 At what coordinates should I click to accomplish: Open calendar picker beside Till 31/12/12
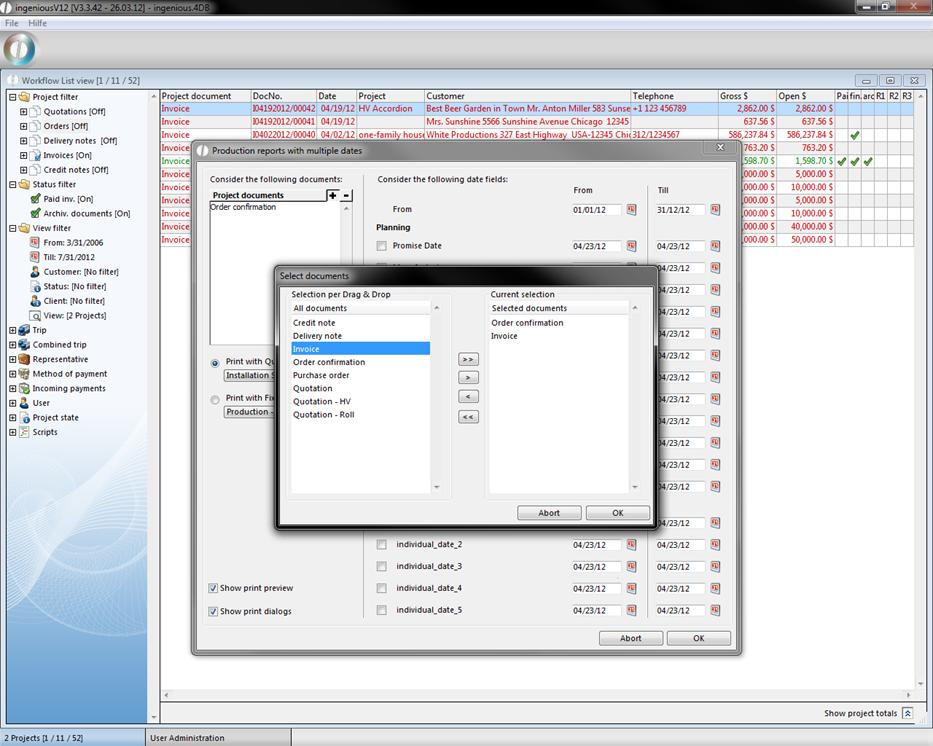pos(716,210)
